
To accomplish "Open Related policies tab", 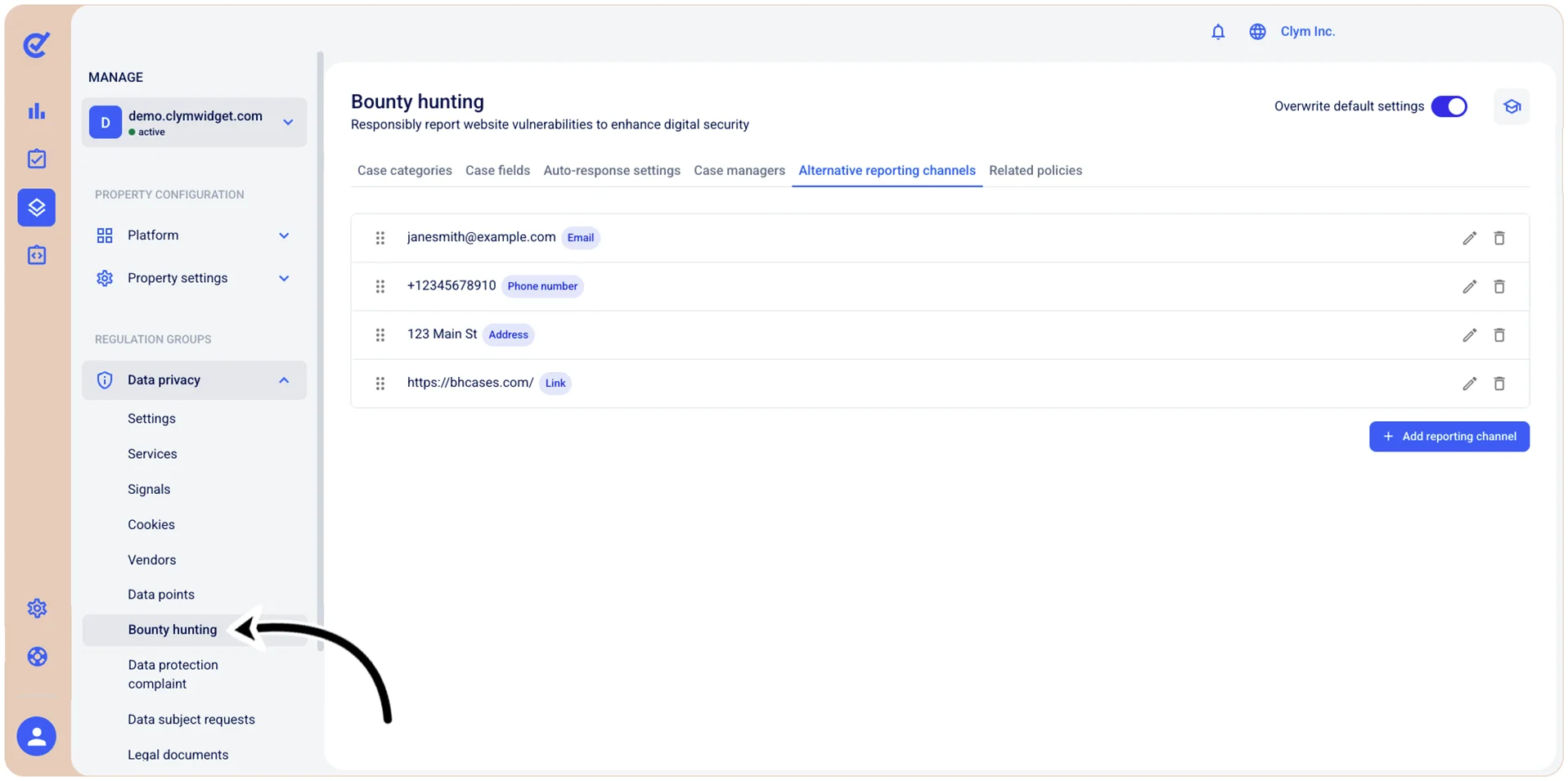I will pyautogui.click(x=1035, y=170).
